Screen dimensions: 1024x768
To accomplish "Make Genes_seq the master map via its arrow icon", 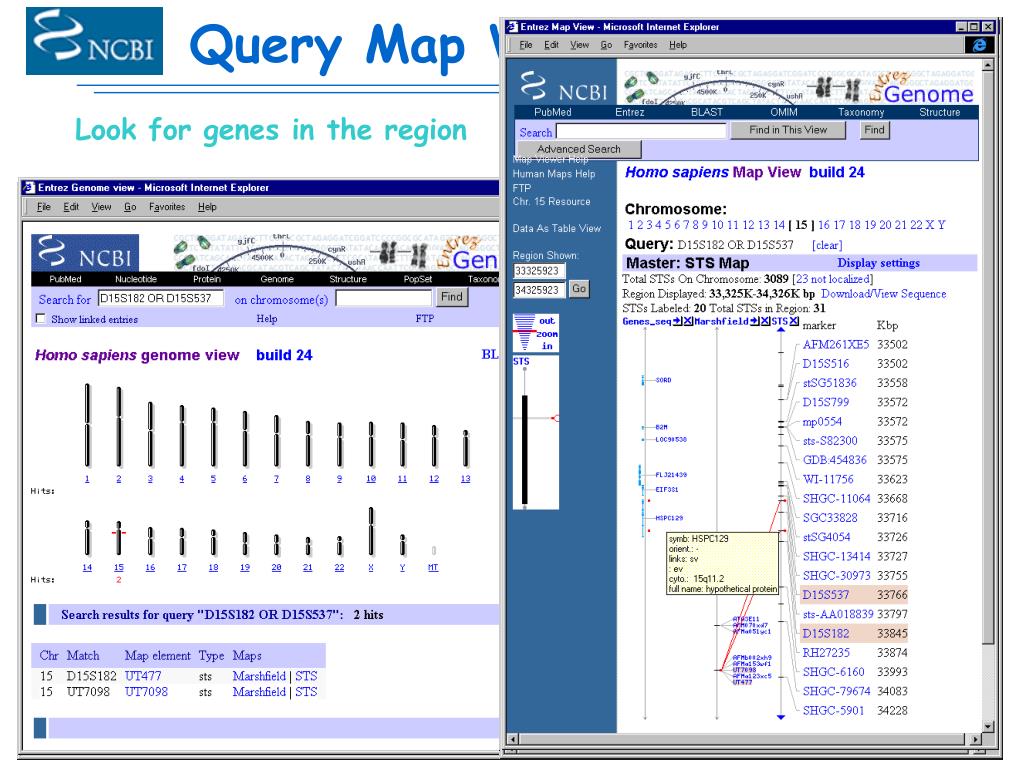I will (x=677, y=321).
